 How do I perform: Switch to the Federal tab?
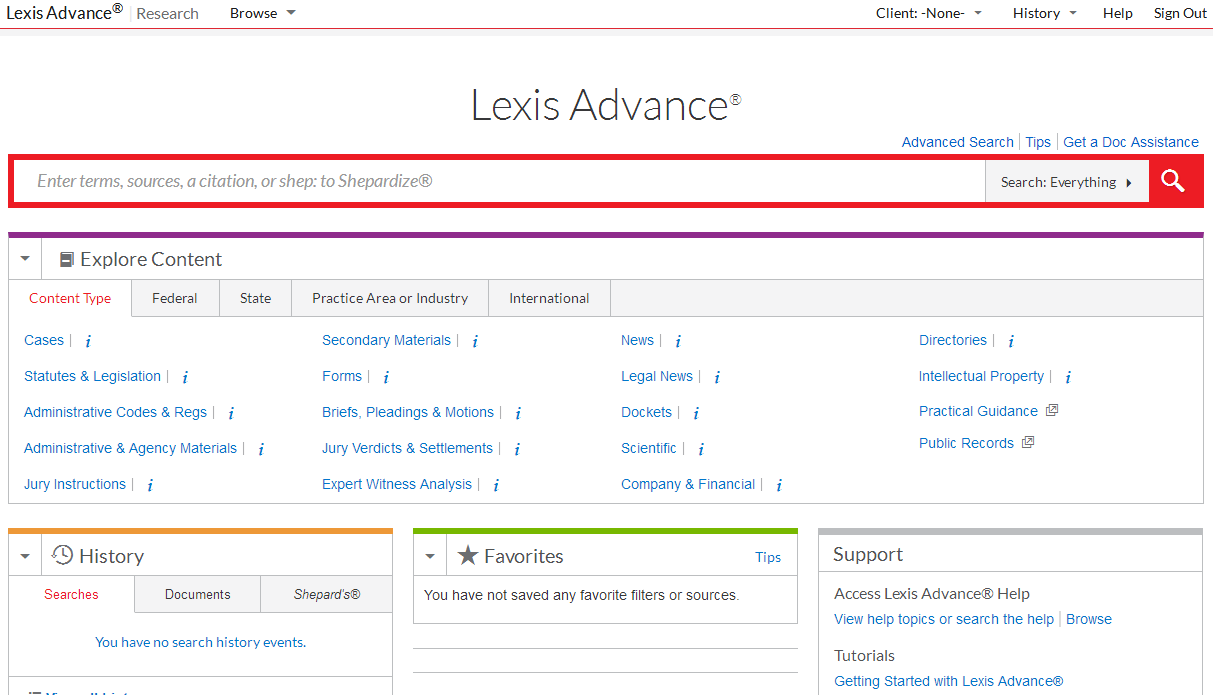175,298
